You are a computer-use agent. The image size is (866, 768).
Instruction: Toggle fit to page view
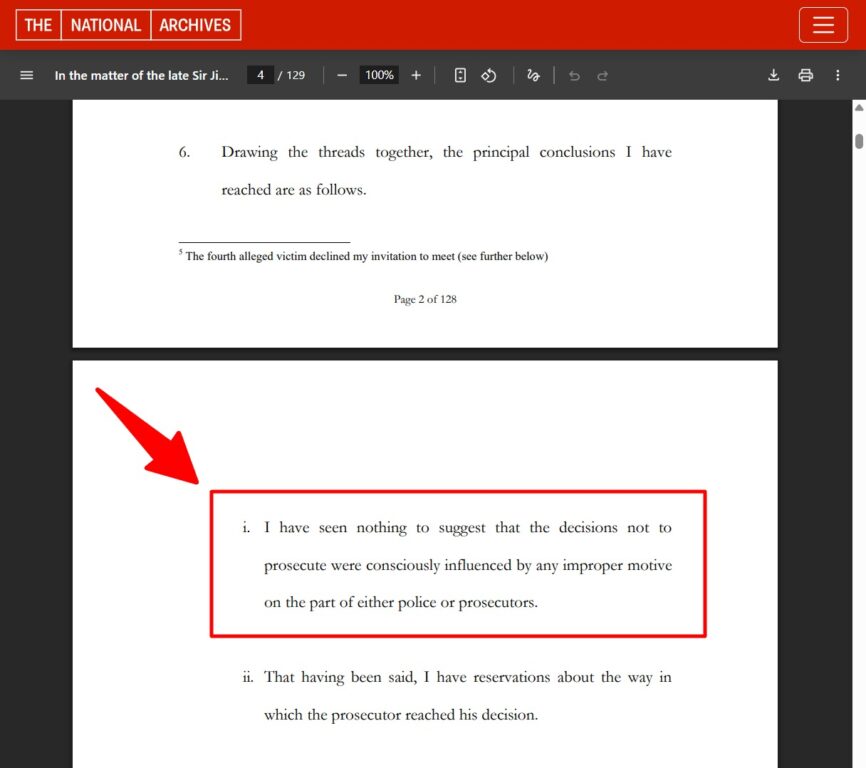(460, 75)
